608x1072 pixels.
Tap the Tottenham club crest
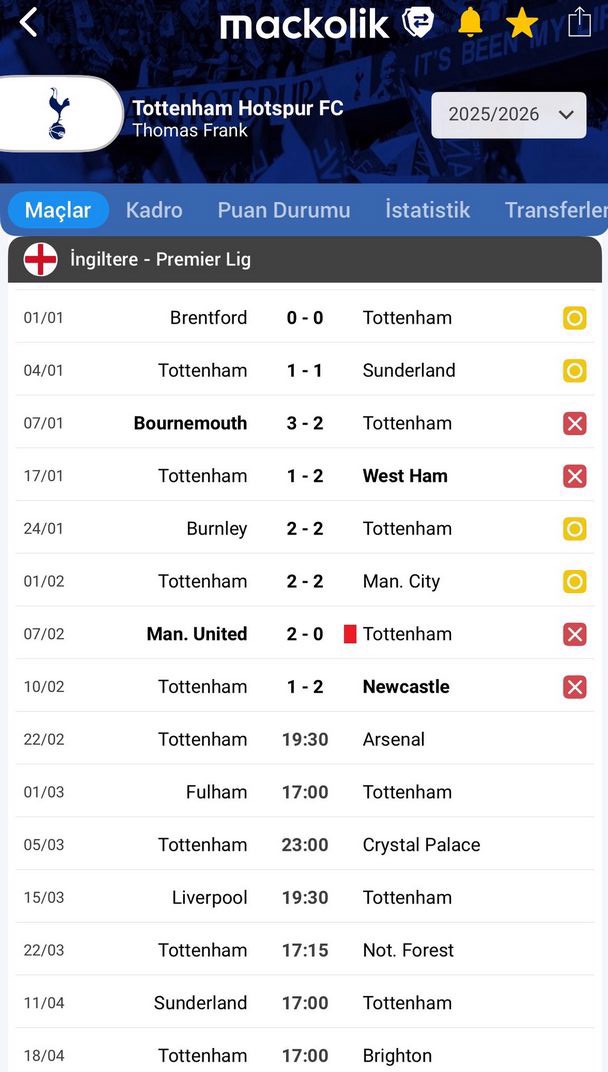point(59,113)
